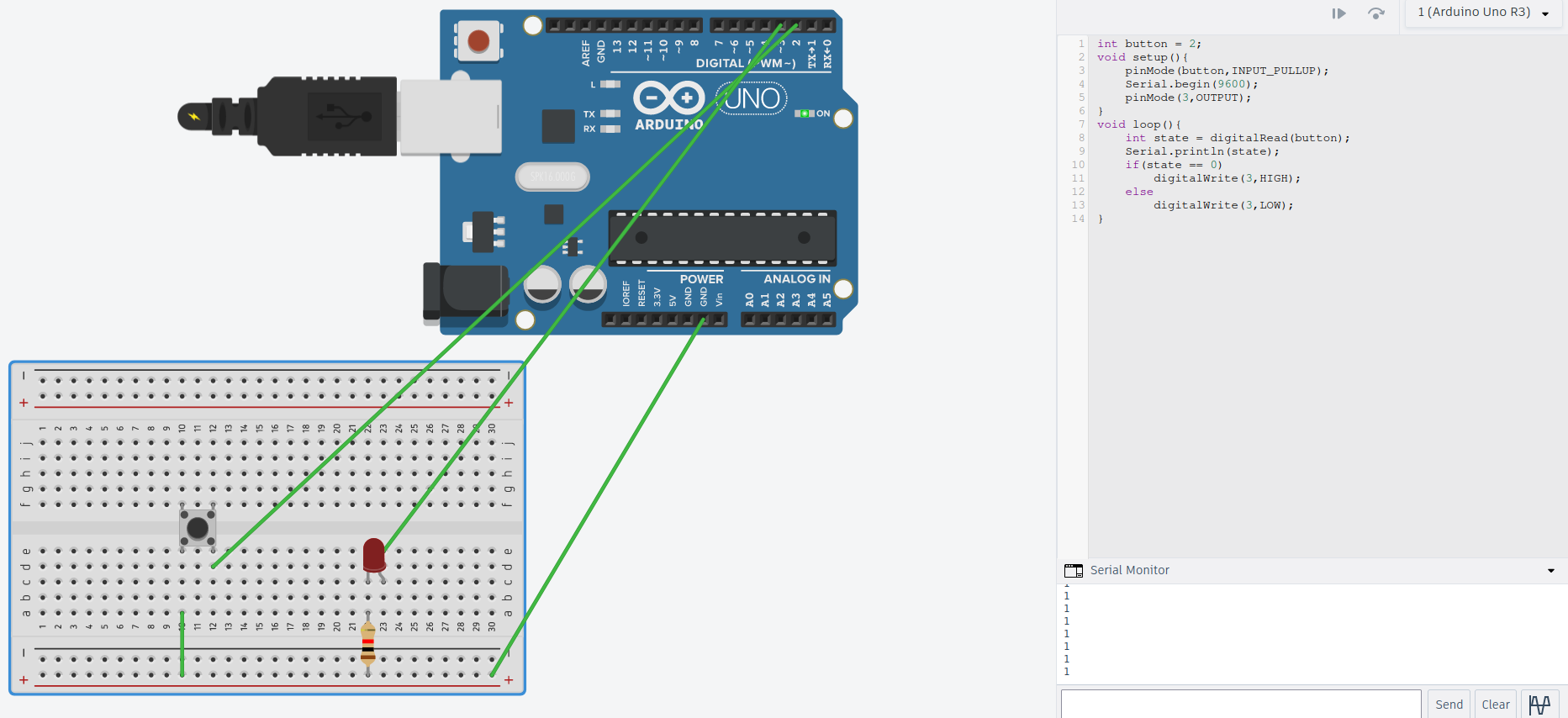Click the debugger step icon above the code

click(1339, 13)
